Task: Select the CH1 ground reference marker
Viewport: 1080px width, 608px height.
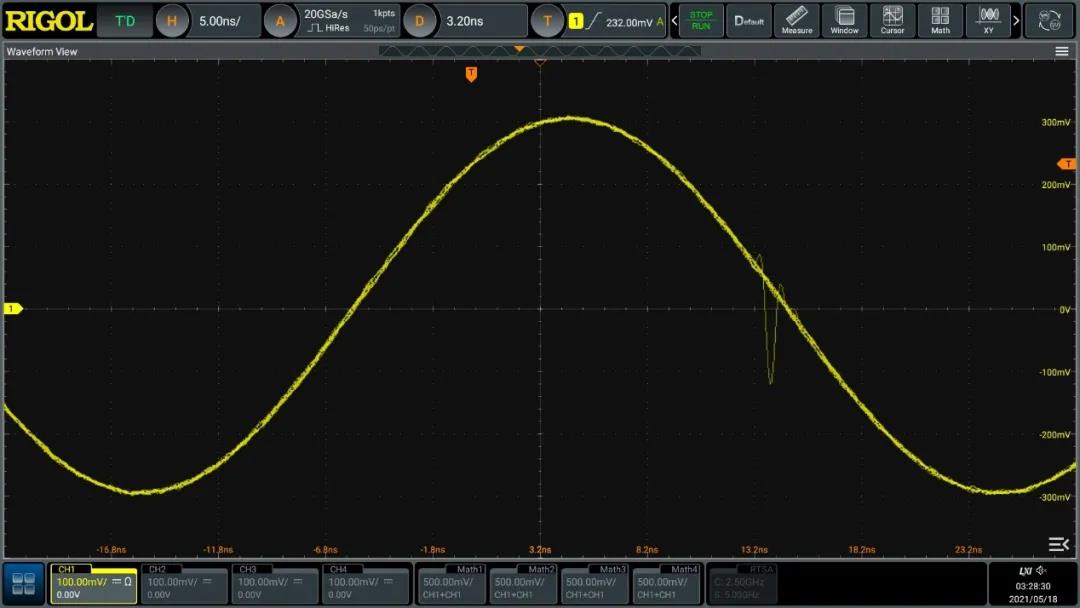Action: 13,308
